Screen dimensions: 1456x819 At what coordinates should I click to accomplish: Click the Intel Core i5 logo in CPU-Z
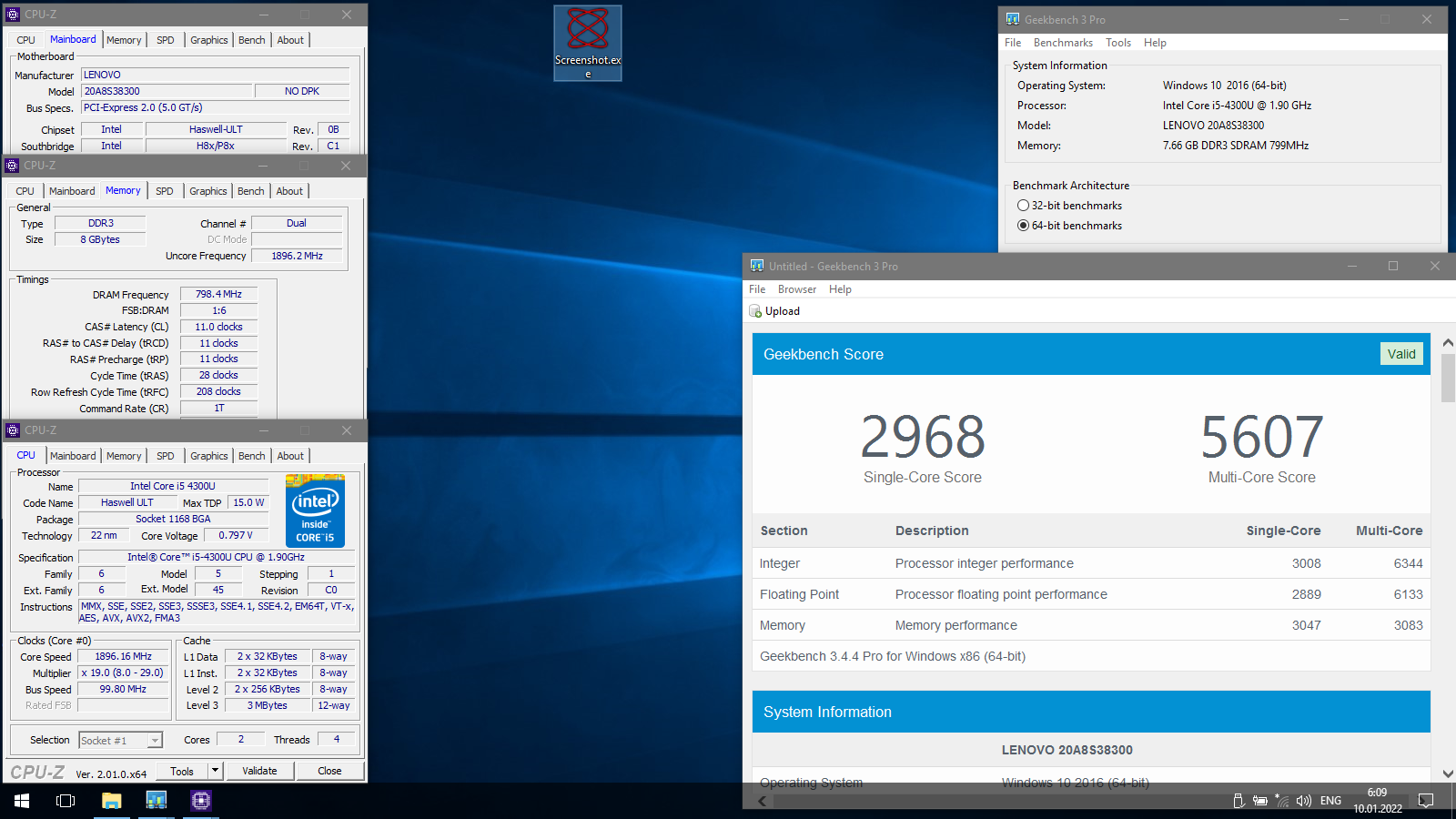tap(315, 511)
